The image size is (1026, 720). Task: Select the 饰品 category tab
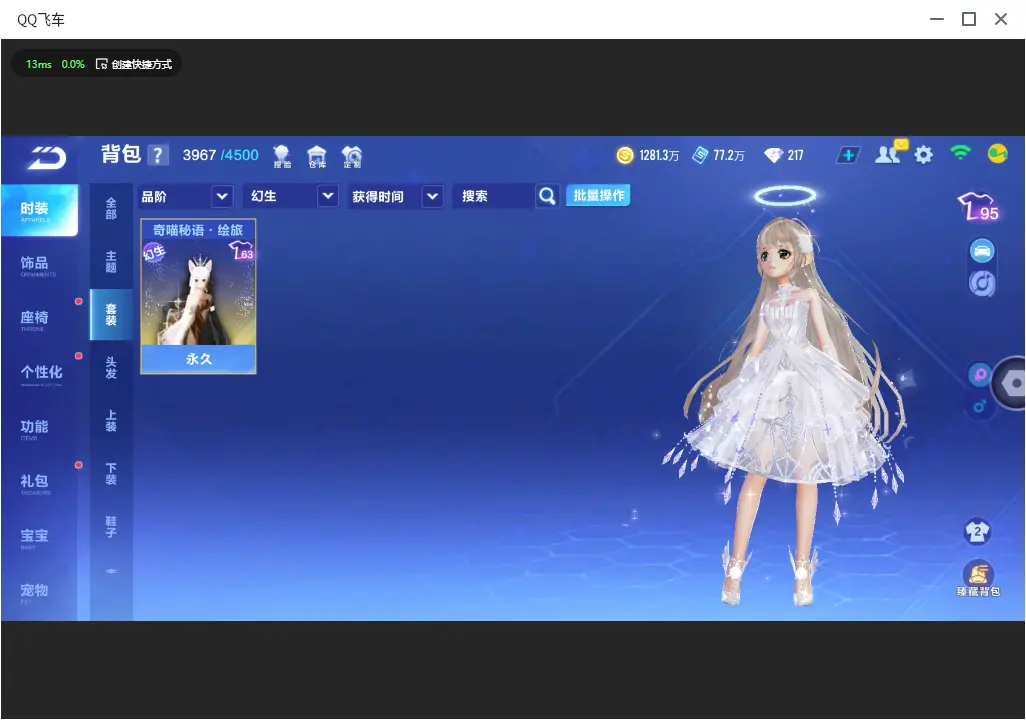pyautogui.click(x=39, y=264)
